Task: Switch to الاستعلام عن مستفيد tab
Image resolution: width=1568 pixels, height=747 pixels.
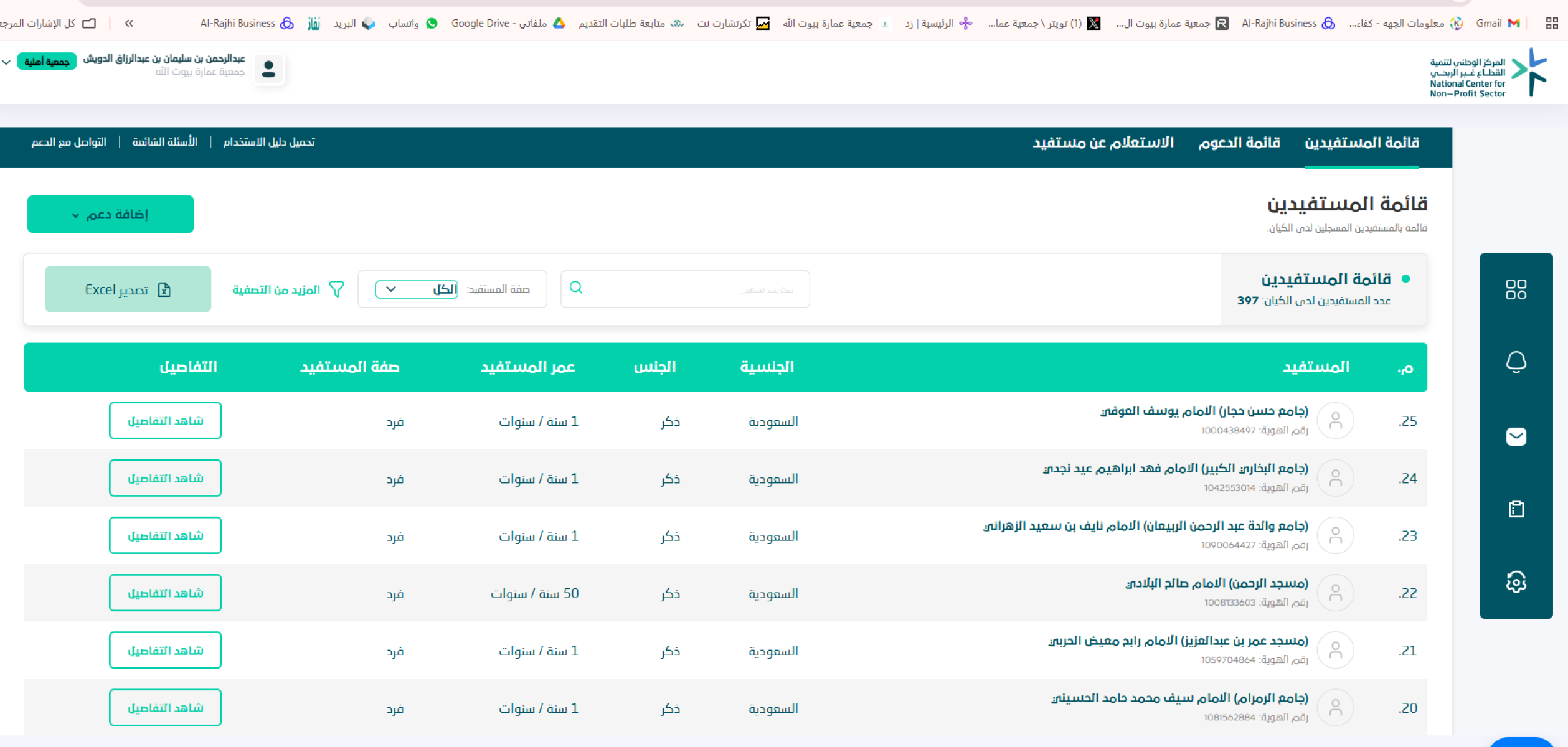Action: [x=1103, y=143]
